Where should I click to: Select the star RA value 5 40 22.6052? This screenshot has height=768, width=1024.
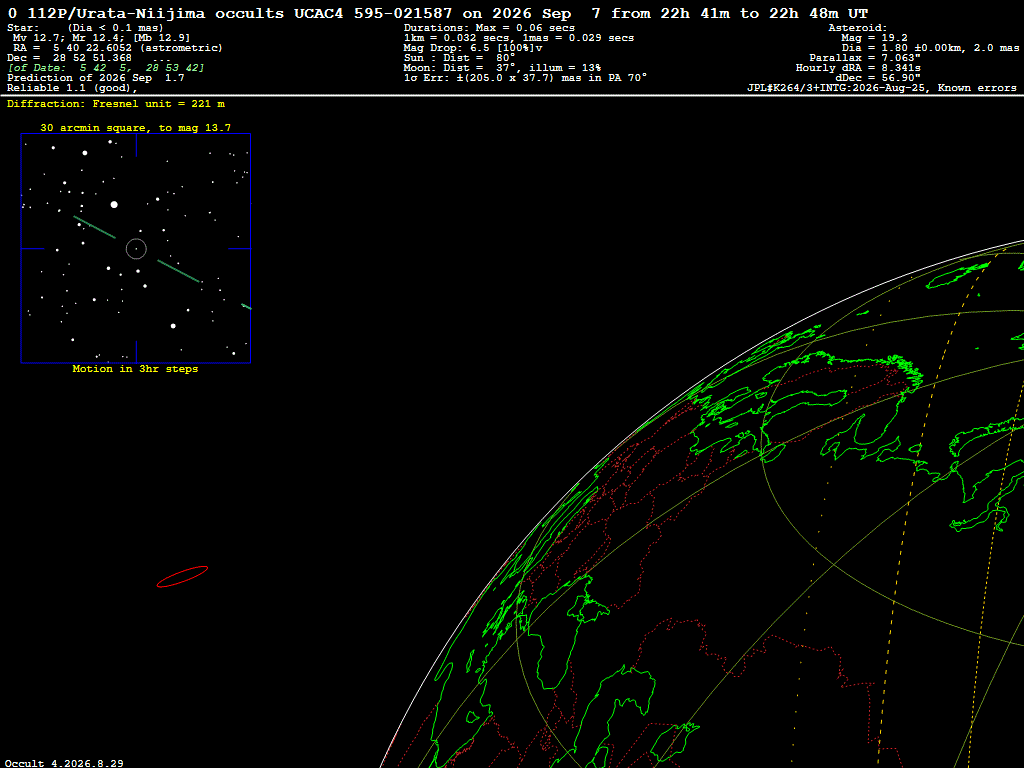pyautogui.click(x=92, y=48)
